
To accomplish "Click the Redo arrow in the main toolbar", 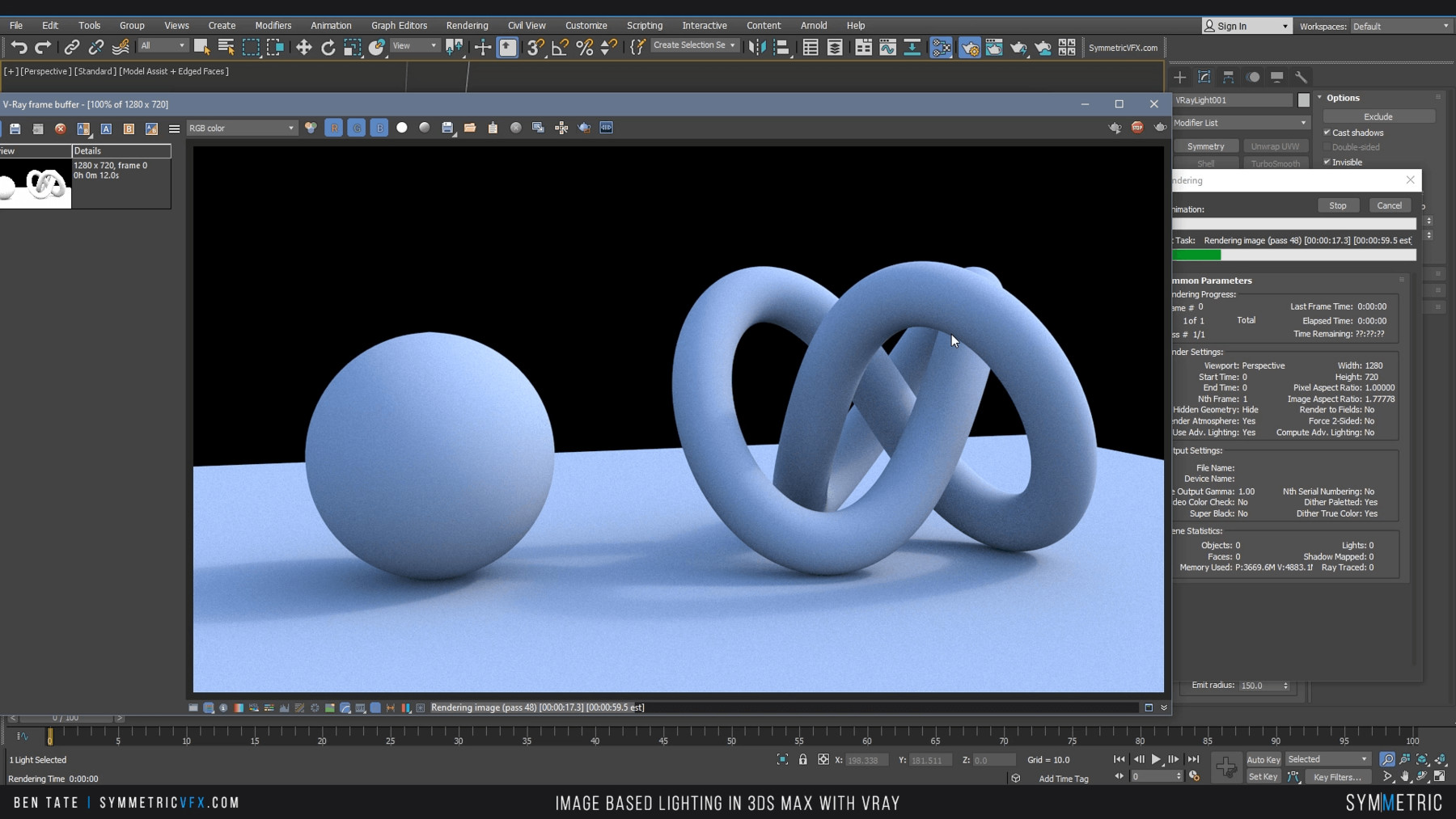I will click(43, 47).
